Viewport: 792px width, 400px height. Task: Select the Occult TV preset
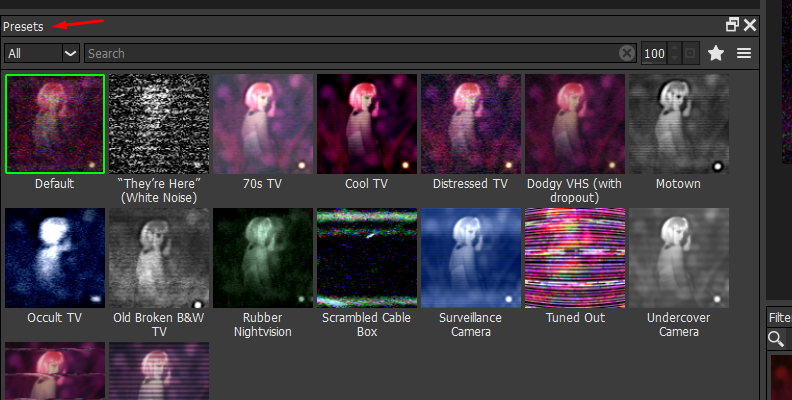pos(55,258)
